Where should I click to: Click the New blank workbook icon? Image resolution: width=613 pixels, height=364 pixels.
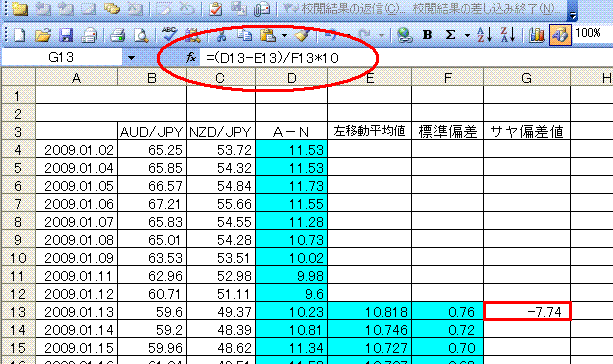pyautogui.click(x=19, y=36)
